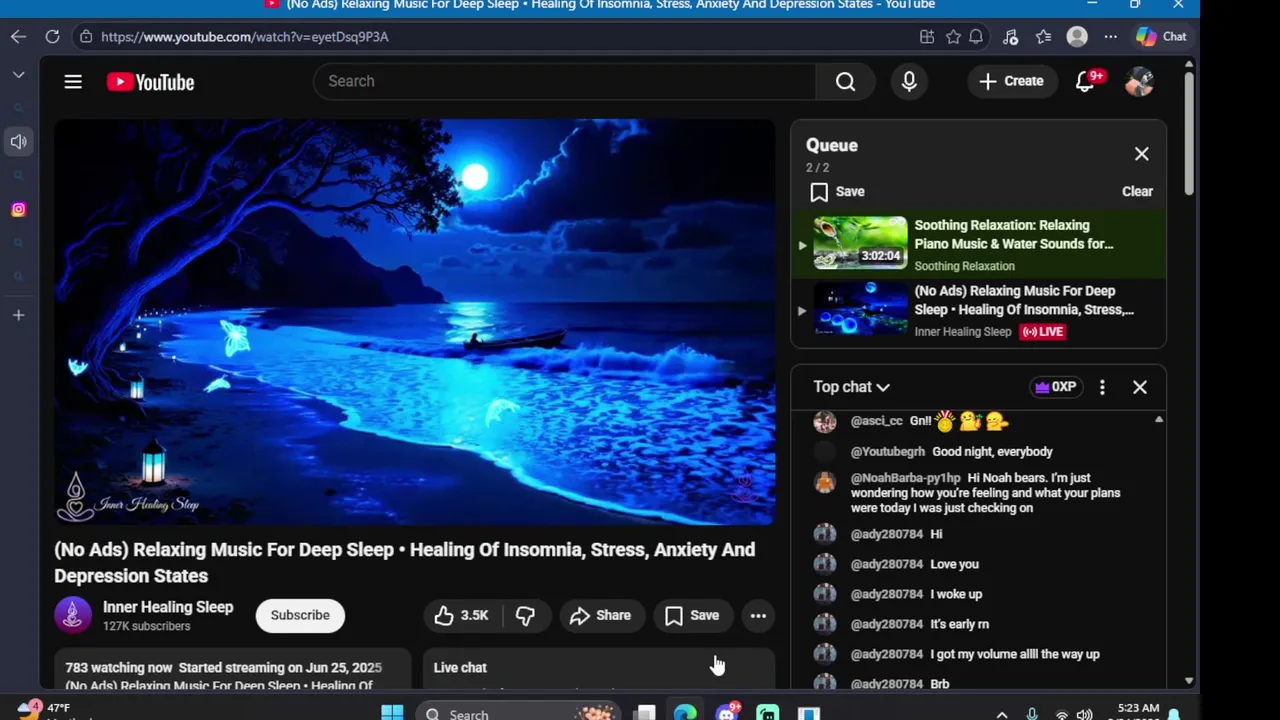The image size is (1280, 720).
Task: Add a new sidebar item with plus
Action: pos(18,315)
